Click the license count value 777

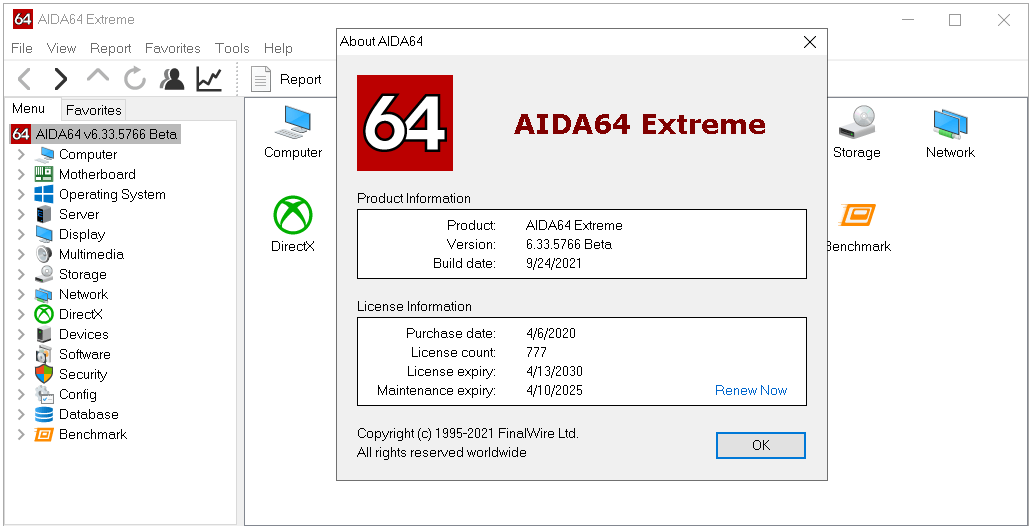pyautogui.click(x=536, y=352)
